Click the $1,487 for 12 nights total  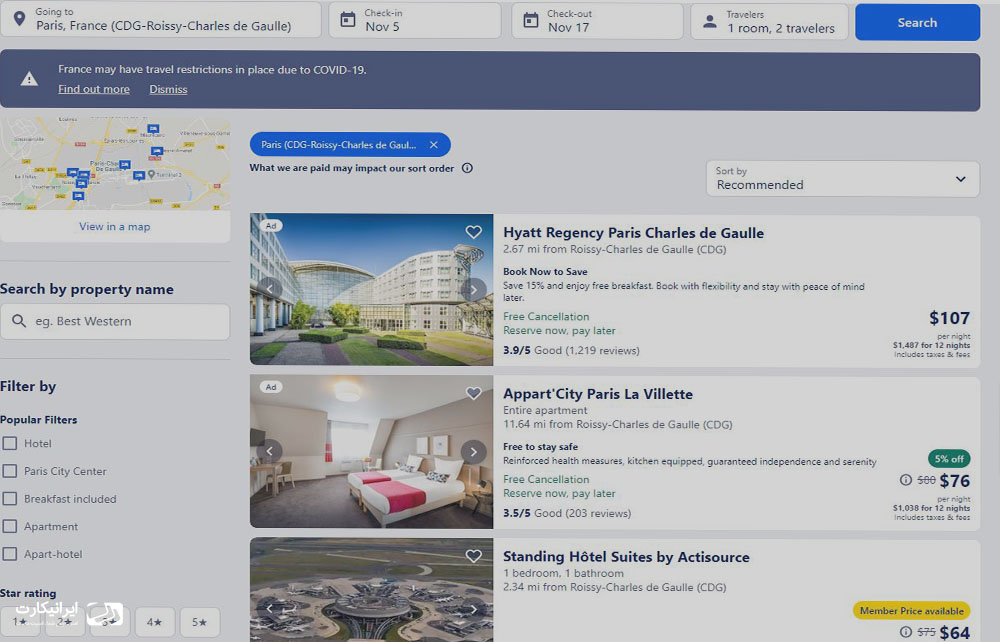pos(931,345)
